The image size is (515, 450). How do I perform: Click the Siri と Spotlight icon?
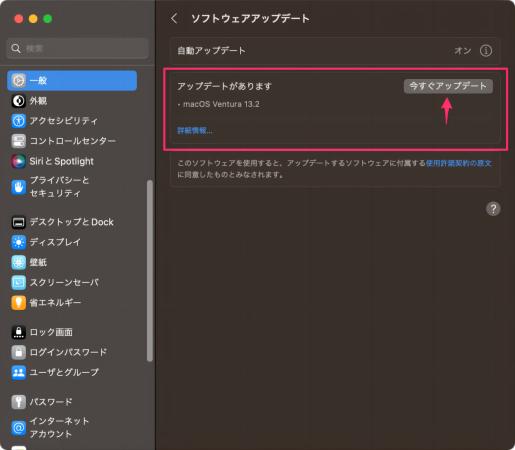(19, 161)
